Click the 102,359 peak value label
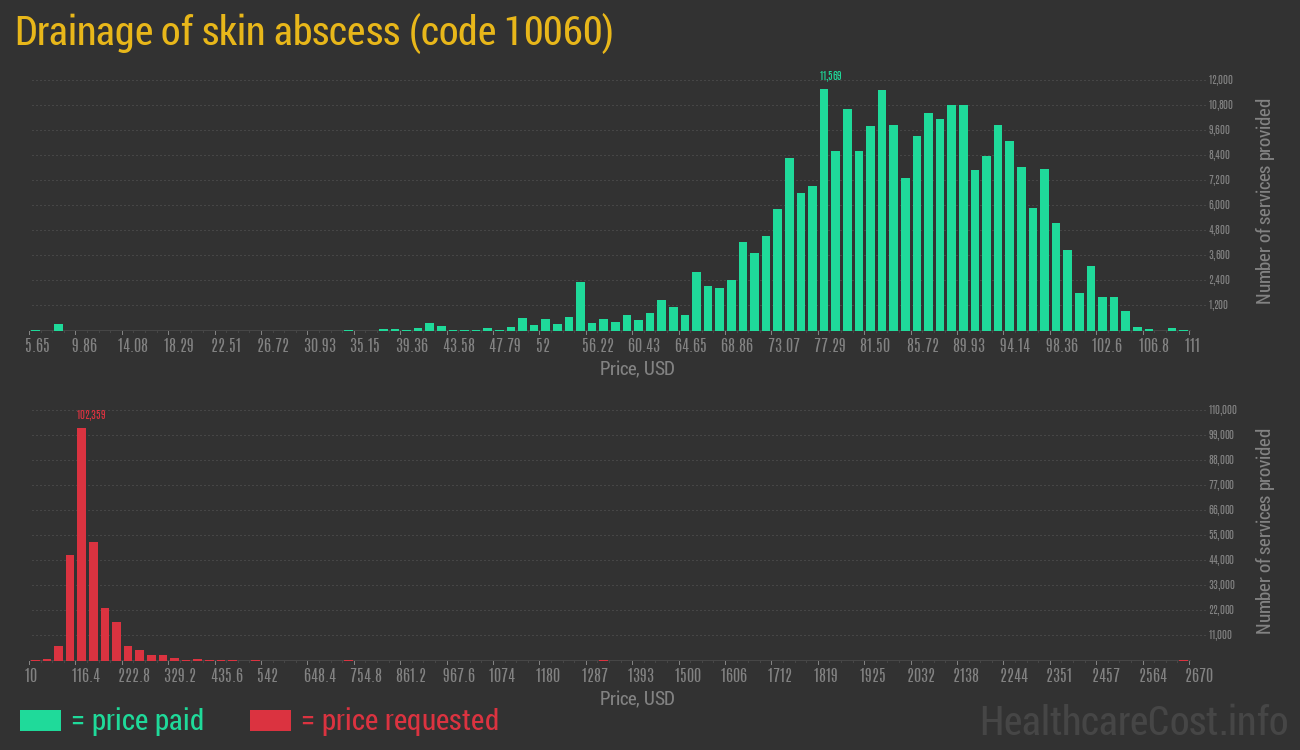The image size is (1300, 750). [x=90, y=414]
